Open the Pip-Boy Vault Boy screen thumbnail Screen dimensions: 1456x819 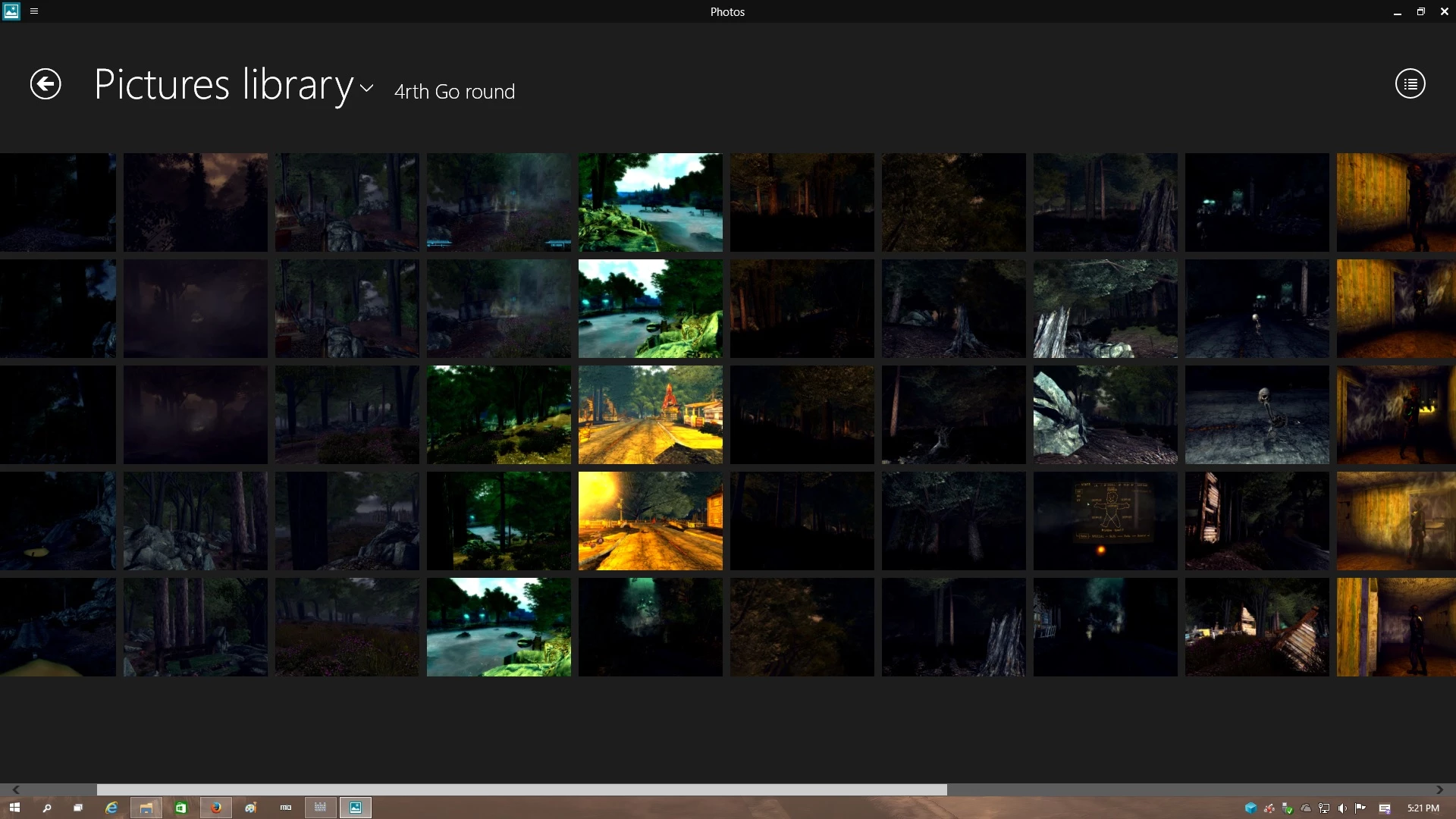(x=1106, y=521)
